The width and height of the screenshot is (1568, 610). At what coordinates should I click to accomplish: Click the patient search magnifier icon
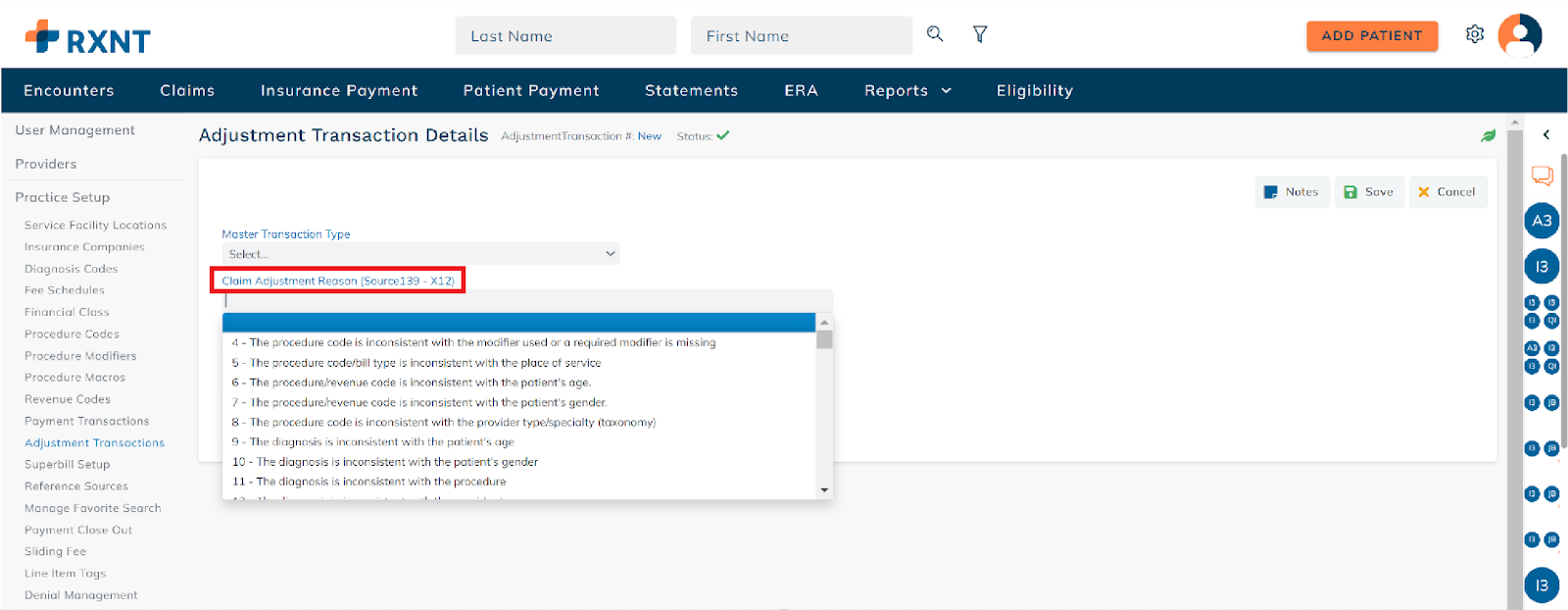point(935,34)
